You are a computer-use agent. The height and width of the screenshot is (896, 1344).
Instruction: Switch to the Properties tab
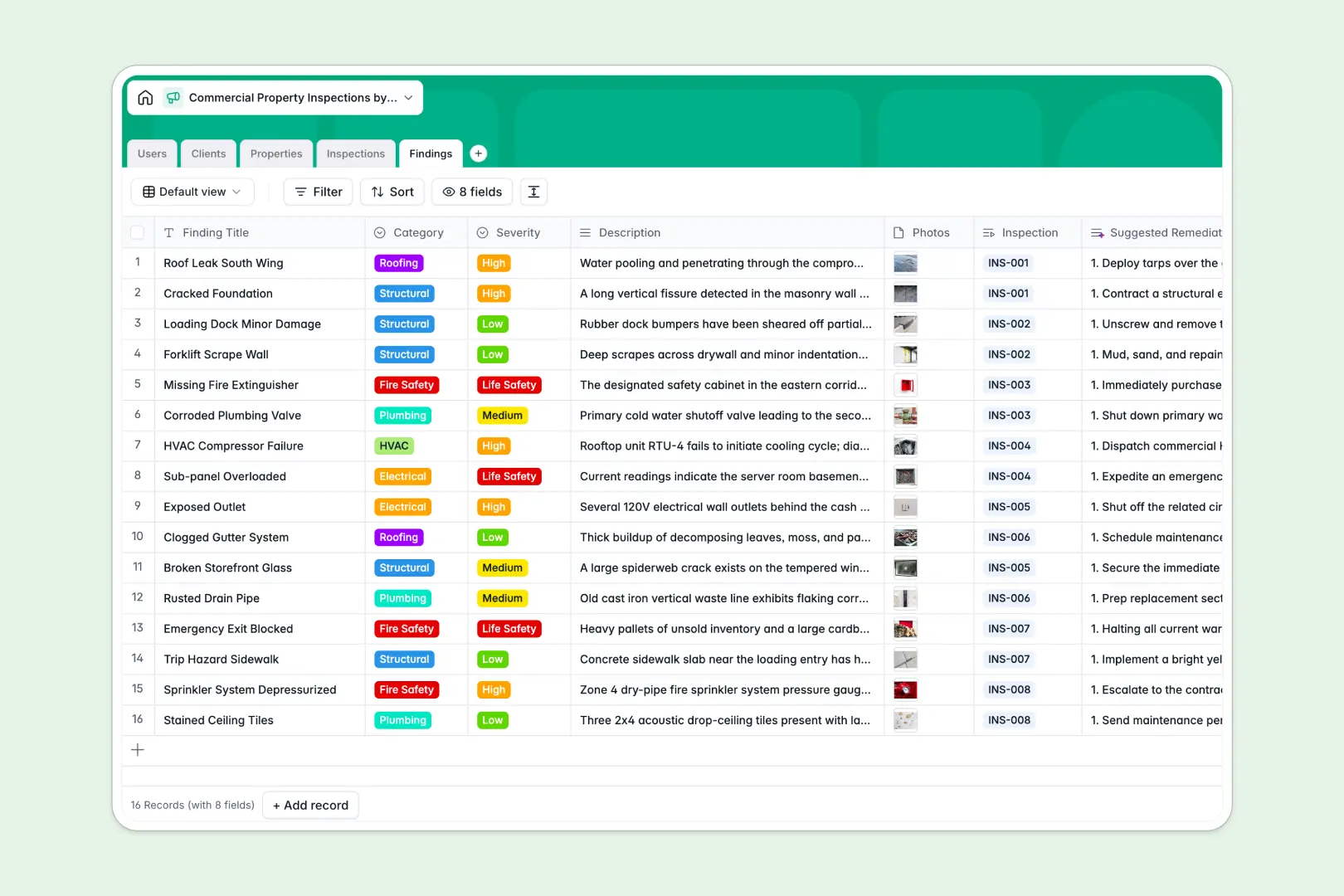click(x=276, y=153)
